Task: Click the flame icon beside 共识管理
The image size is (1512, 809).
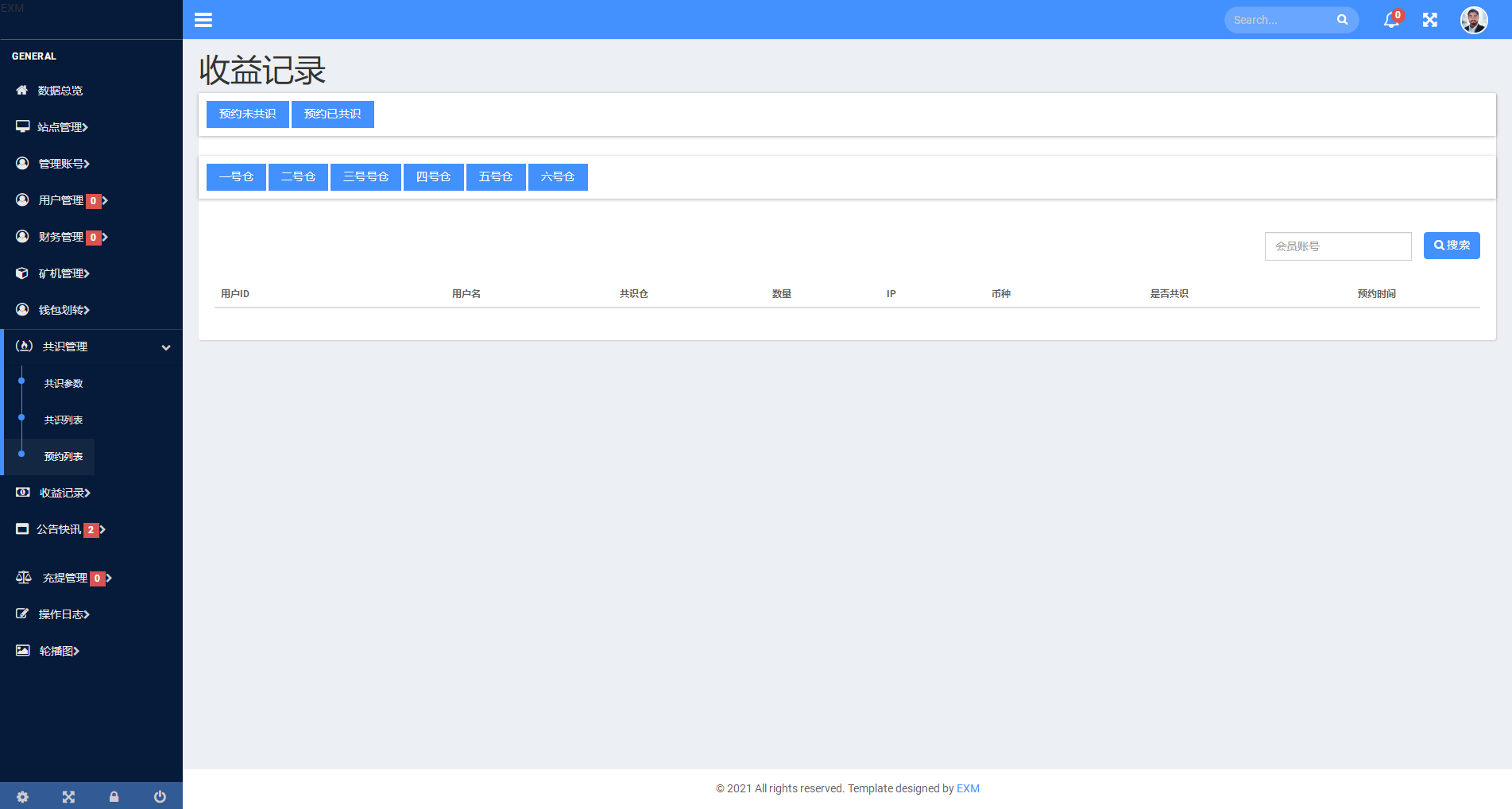Action: coord(24,346)
